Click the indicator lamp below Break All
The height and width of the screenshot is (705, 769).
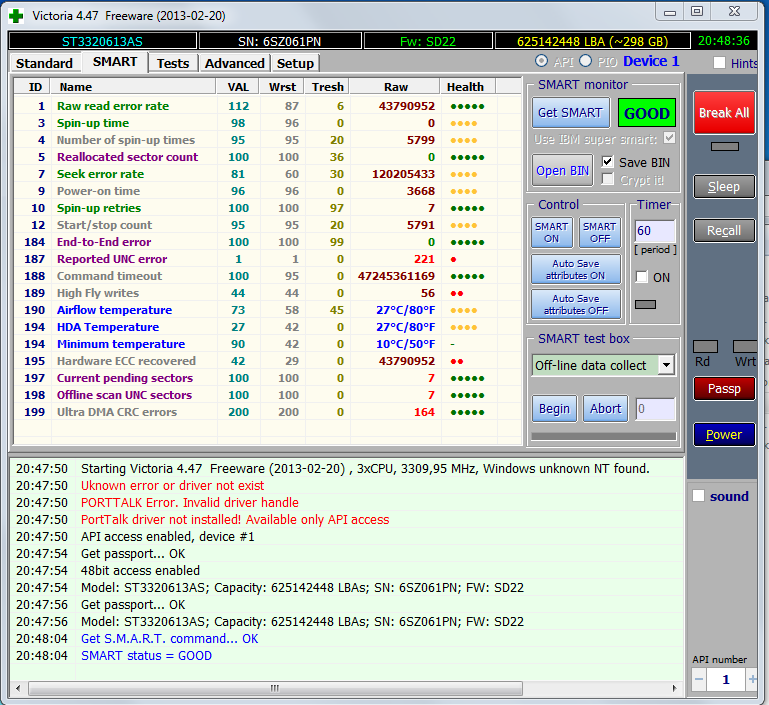pos(724,146)
